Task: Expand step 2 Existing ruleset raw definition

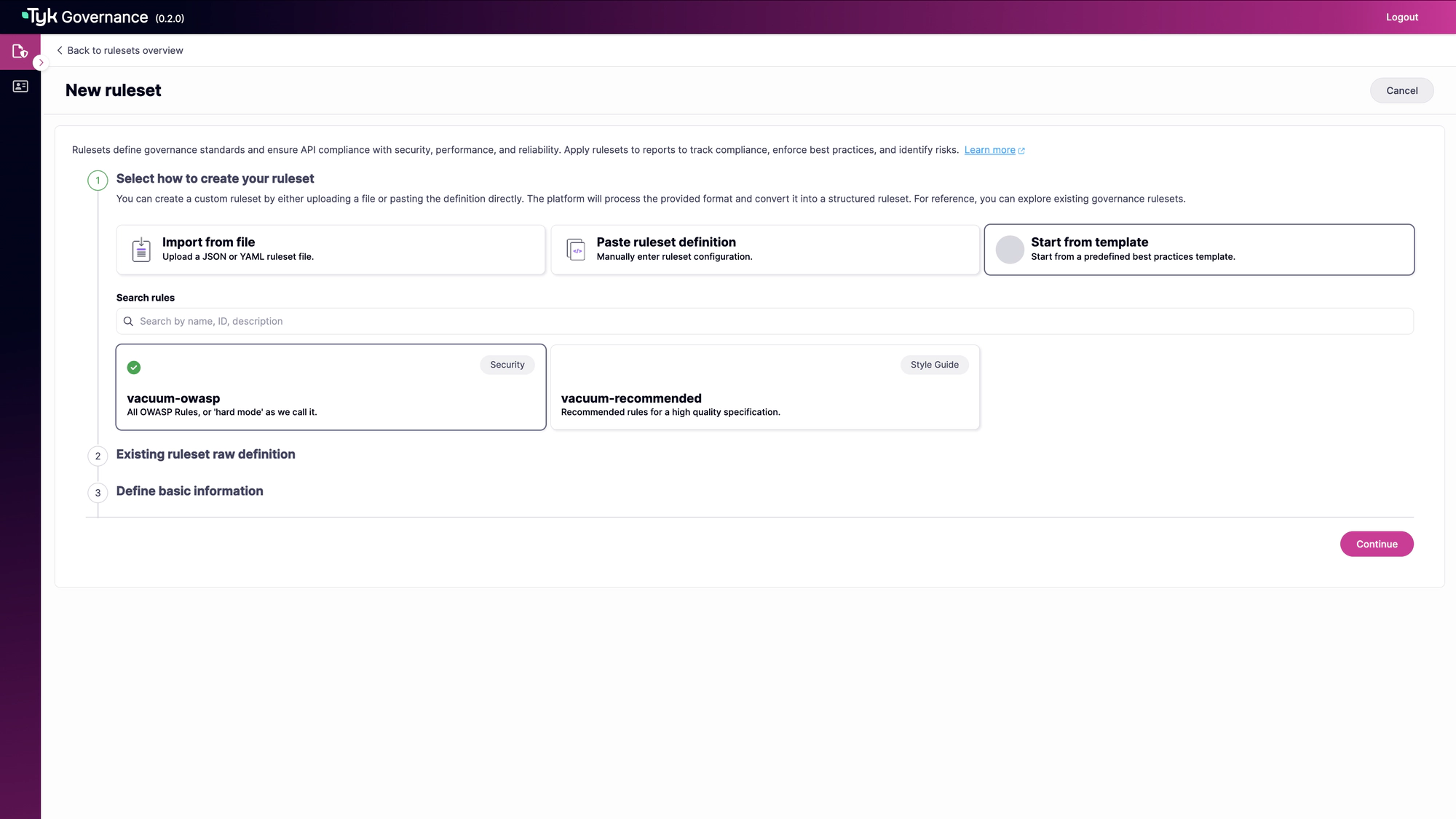Action: (x=205, y=454)
